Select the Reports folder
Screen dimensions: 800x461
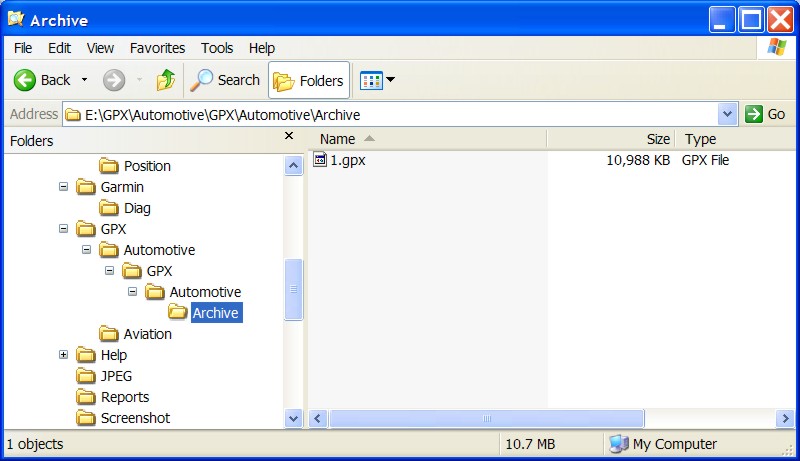125,397
